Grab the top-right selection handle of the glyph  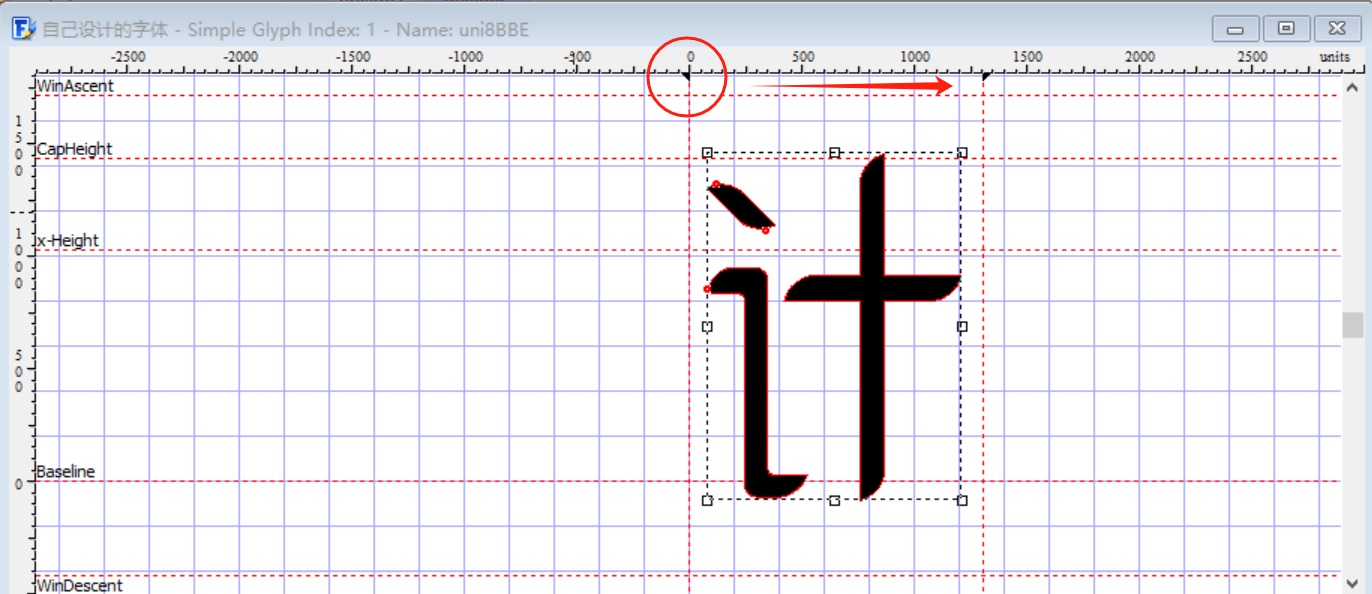pyautogui.click(x=962, y=153)
